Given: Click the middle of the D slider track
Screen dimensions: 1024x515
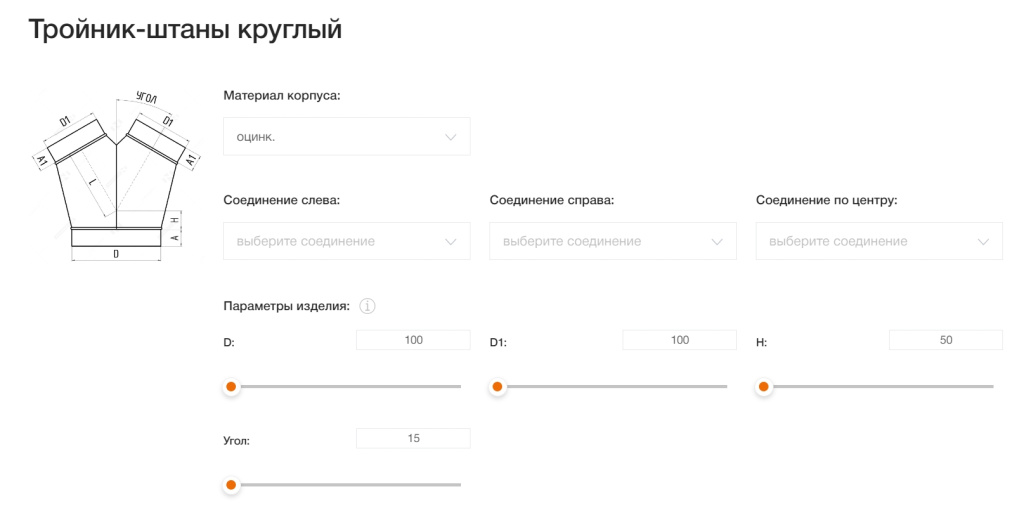Looking at the screenshot, I should point(346,386).
